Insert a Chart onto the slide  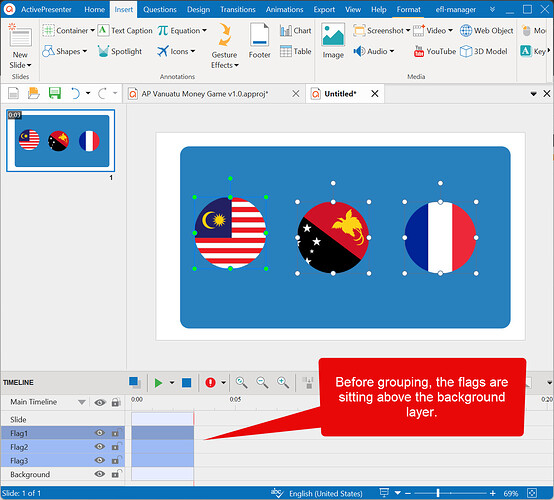295,31
